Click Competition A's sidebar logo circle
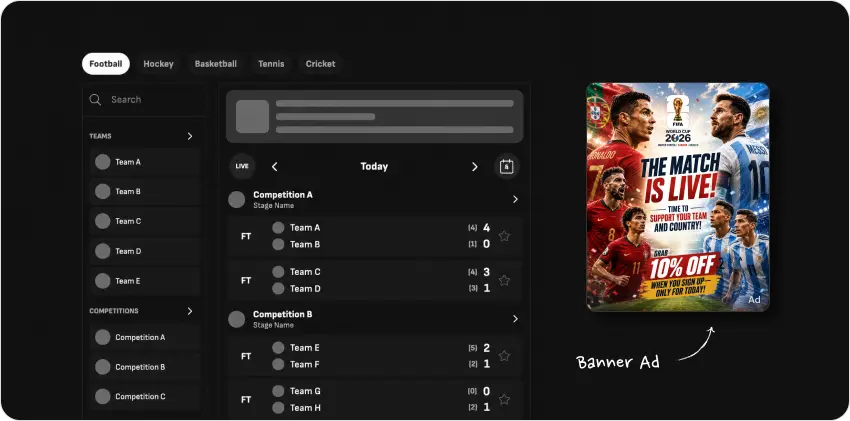Screen dimensions: 850x421 click(x=102, y=337)
